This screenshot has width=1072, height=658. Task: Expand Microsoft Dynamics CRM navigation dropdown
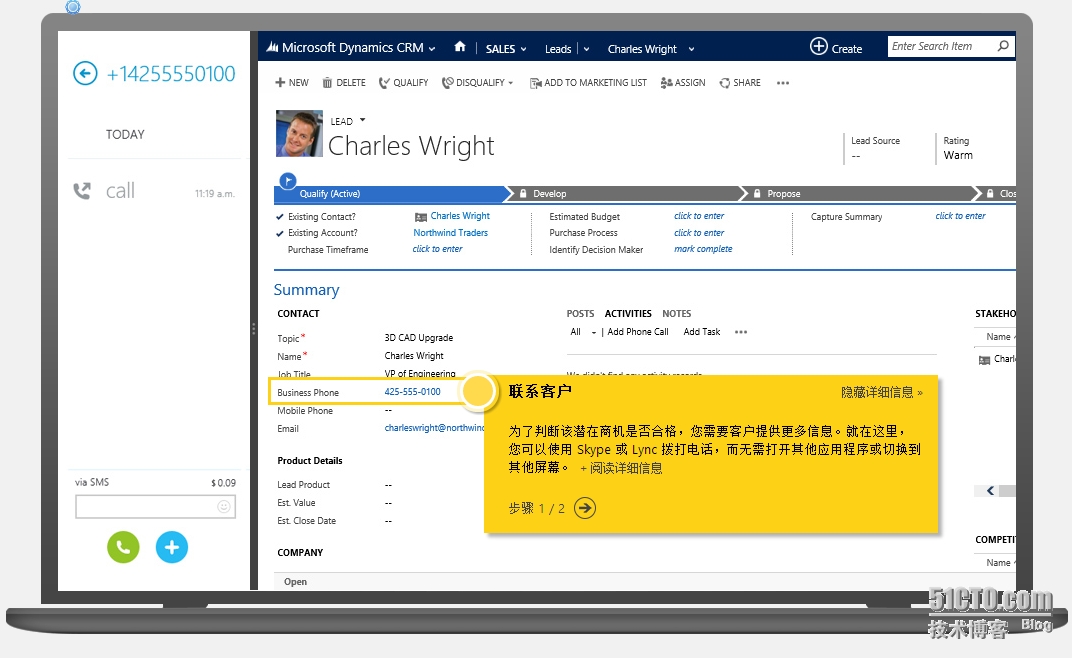click(x=432, y=49)
